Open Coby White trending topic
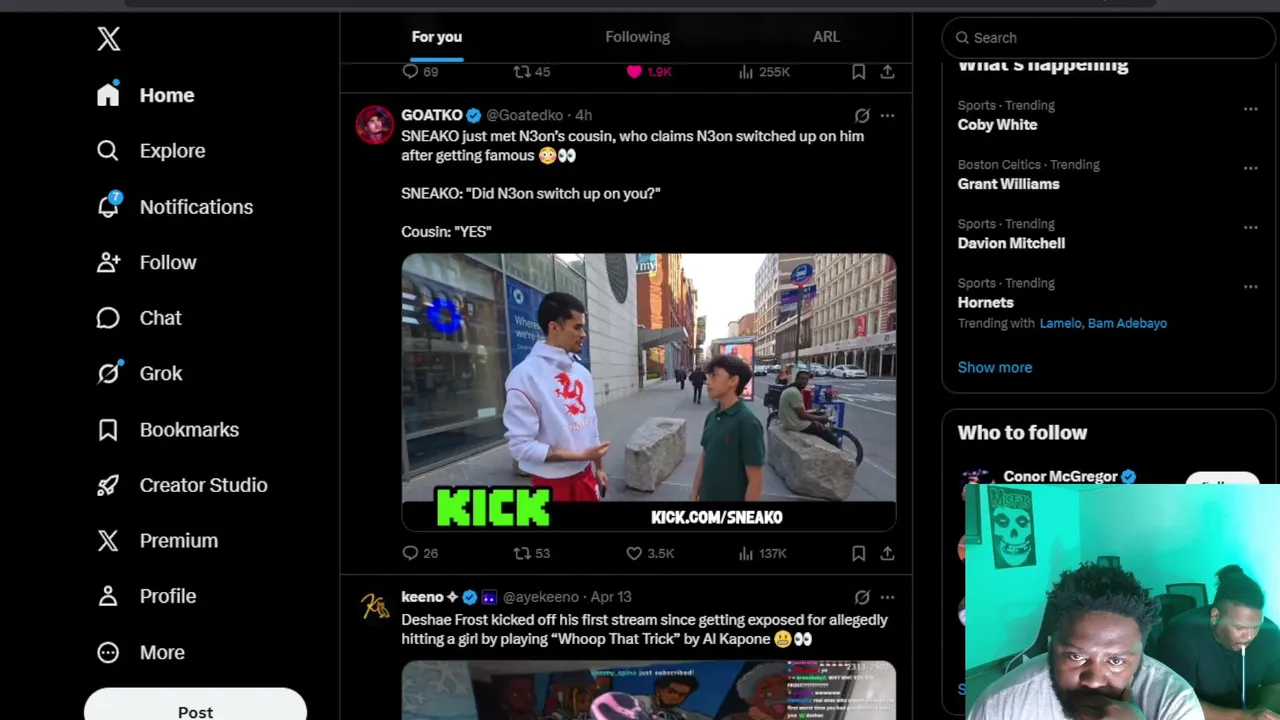The height and width of the screenshot is (720, 1280). pyautogui.click(x=997, y=125)
